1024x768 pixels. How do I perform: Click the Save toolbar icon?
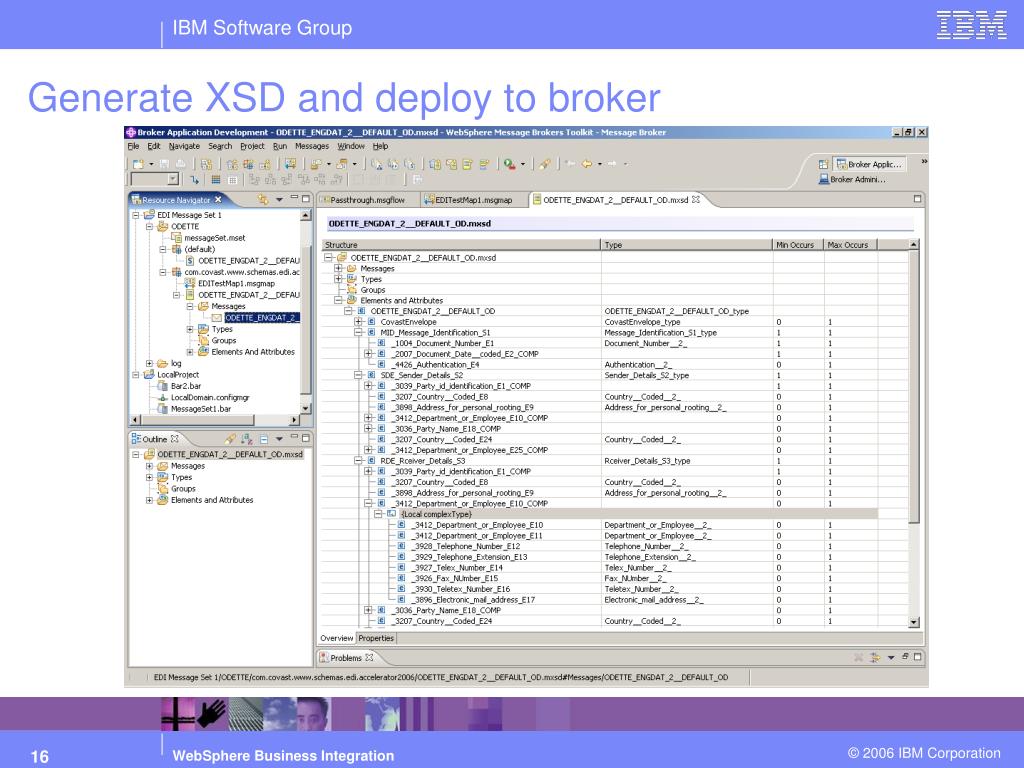pos(165,164)
